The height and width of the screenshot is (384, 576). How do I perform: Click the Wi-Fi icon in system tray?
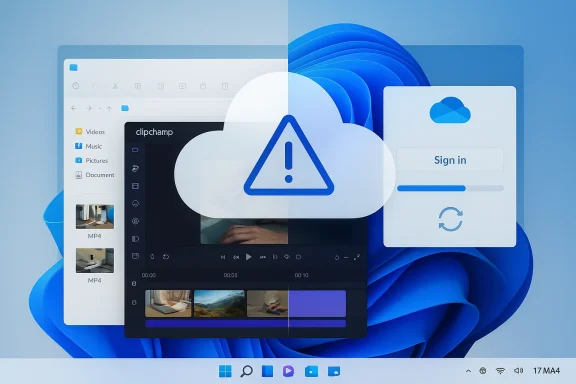coord(500,371)
